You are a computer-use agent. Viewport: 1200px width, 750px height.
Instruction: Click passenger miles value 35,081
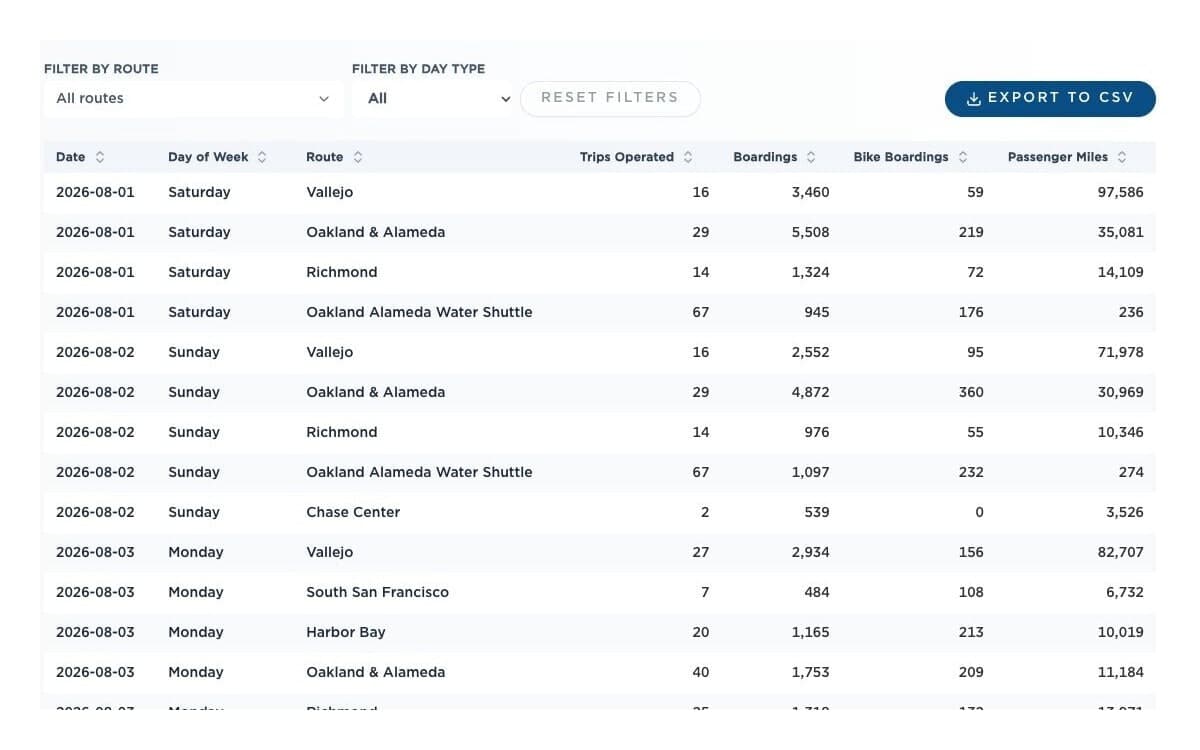click(x=1120, y=232)
